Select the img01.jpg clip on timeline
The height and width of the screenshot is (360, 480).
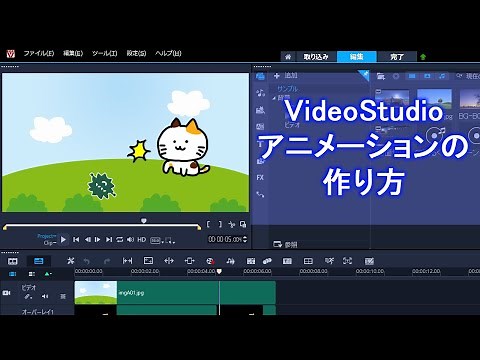(175, 293)
